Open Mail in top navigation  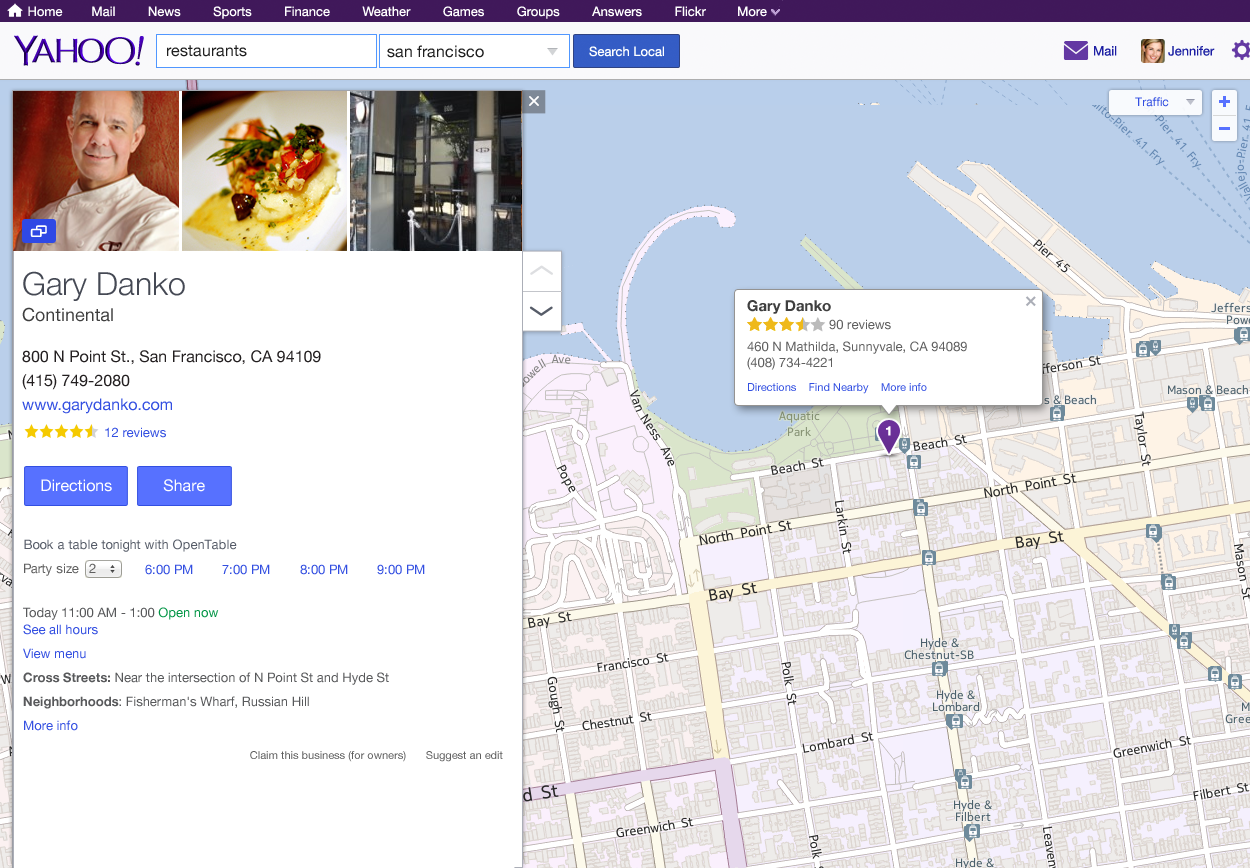click(103, 11)
